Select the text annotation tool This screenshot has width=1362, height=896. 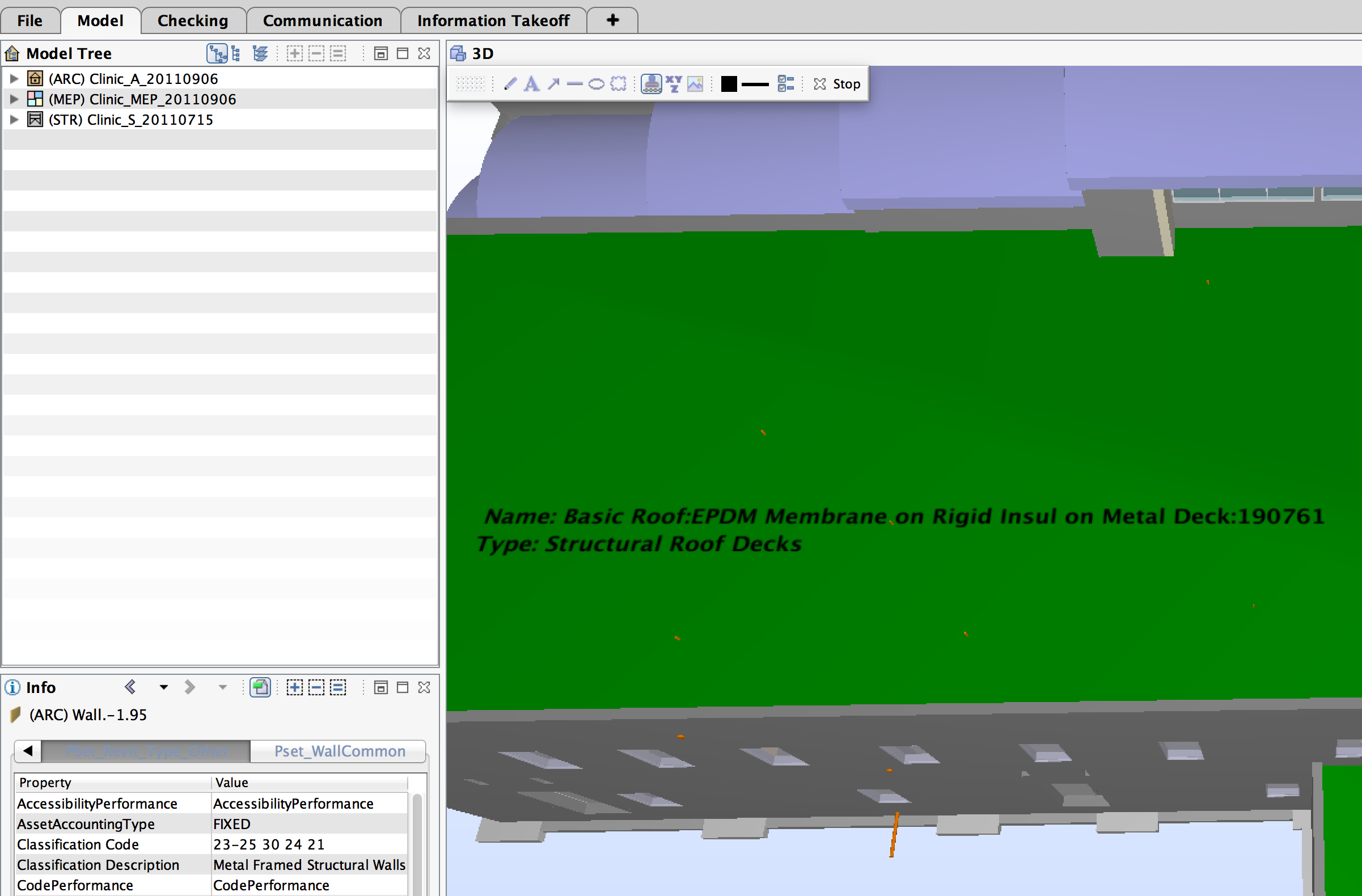(x=531, y=83)
